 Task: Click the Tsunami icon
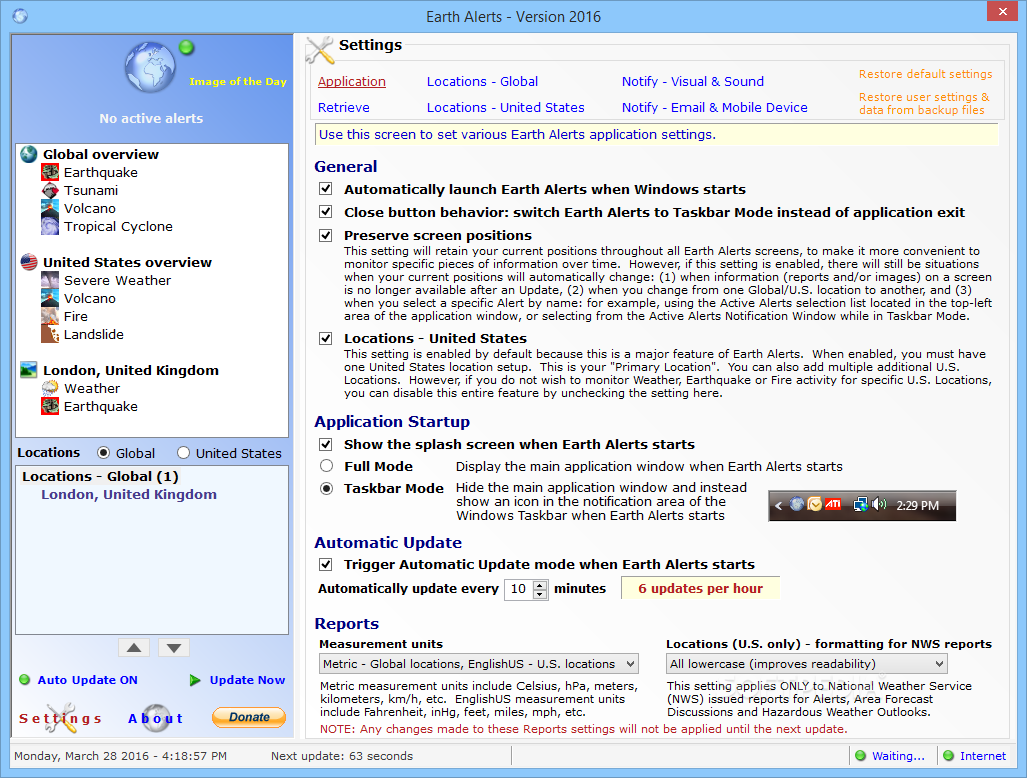tap(50, 191)
